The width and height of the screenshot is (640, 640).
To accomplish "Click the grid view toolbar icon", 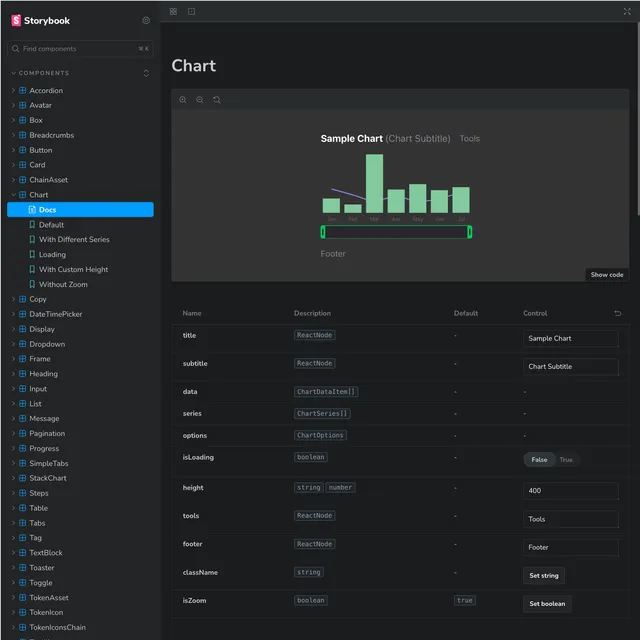I will [x=173, y=11].
